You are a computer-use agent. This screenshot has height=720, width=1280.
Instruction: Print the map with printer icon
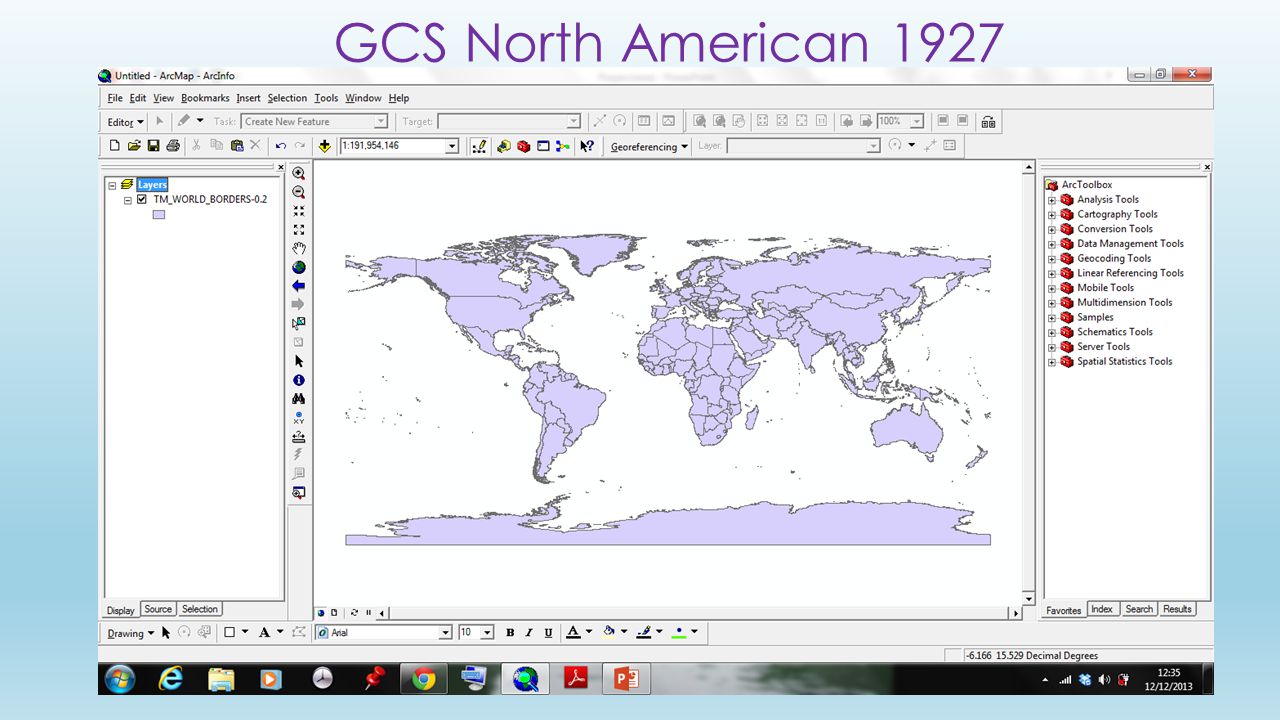click(x=172, y=146)
